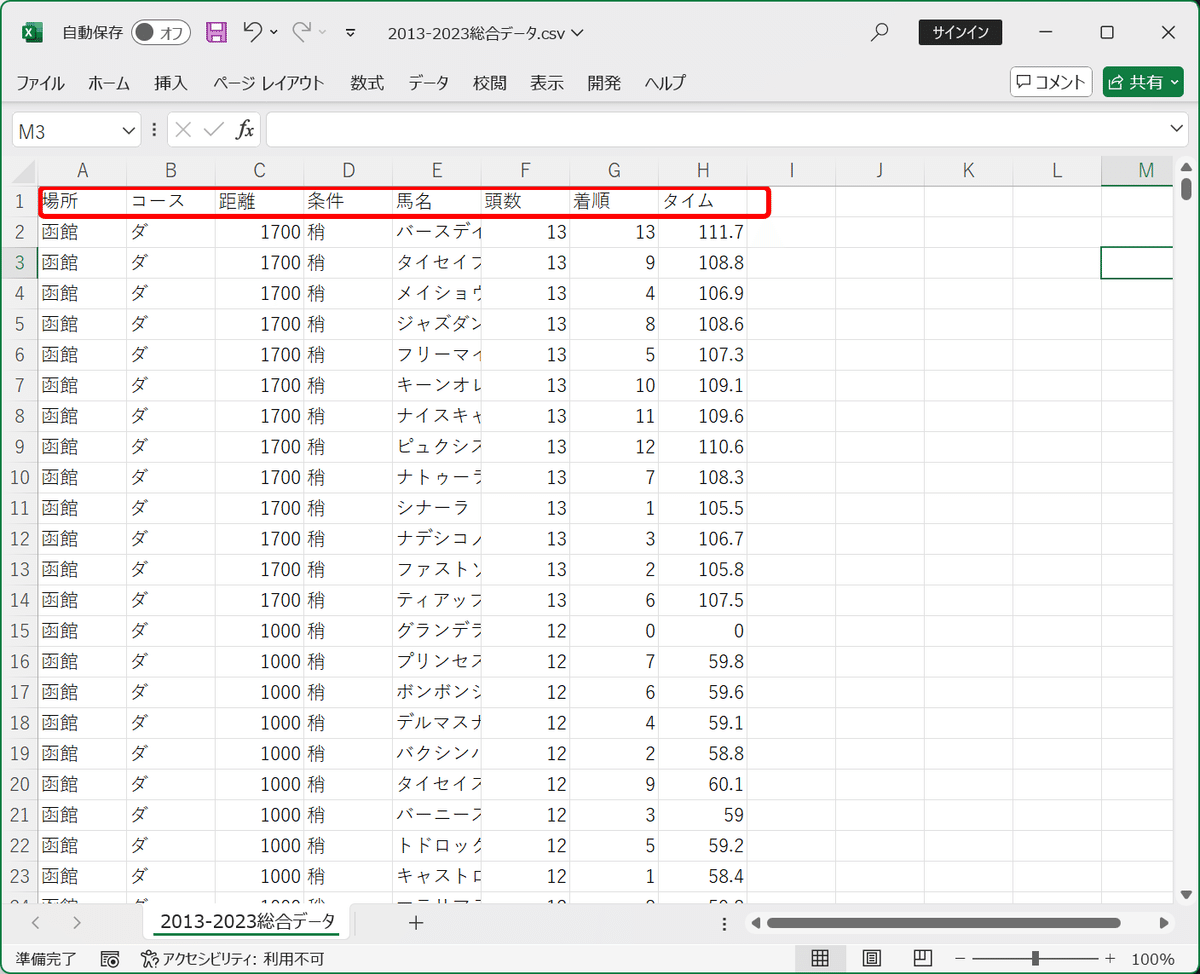This screenshot has height=974, width=1200.
Task: Switch to the ホーム ribbon tab
Action: [x=109, y=83]
